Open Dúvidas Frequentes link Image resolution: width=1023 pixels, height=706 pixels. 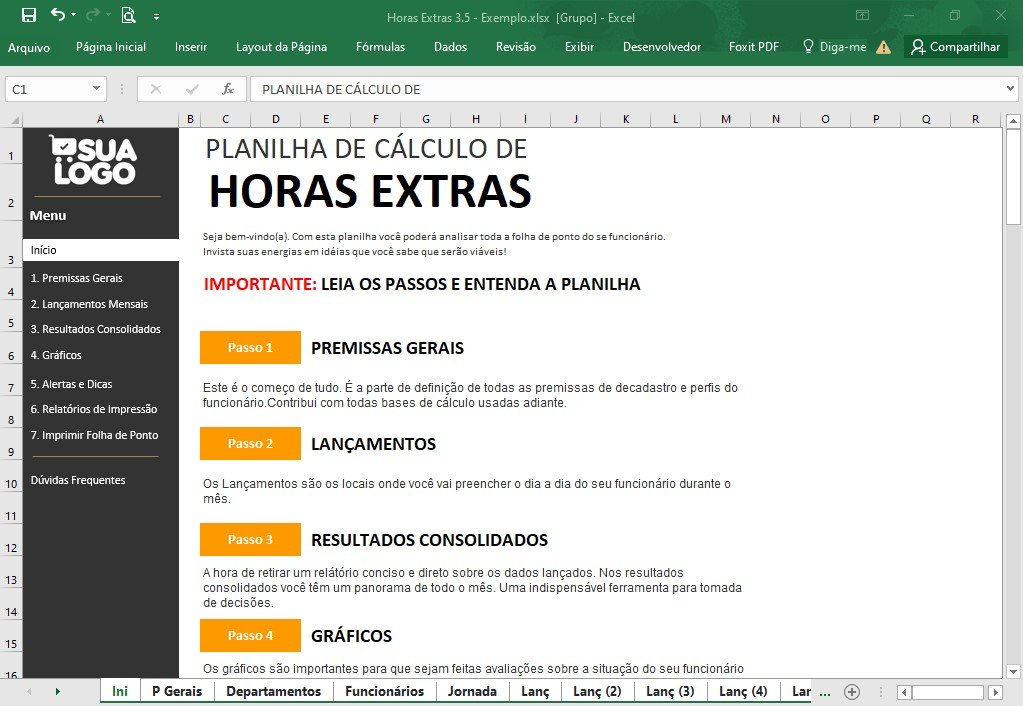click(x=78, y=480)
